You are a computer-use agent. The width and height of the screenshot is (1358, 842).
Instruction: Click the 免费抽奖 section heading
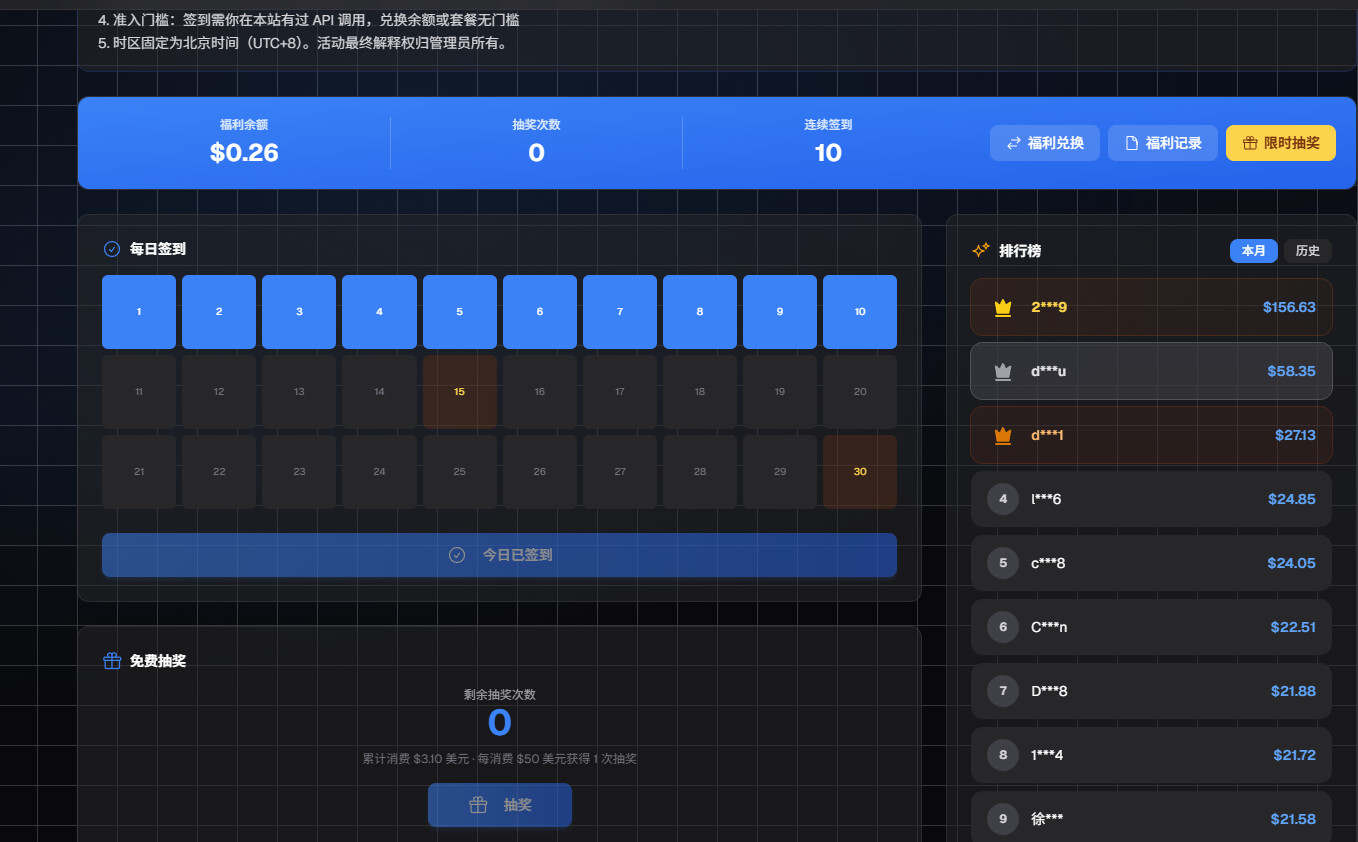click(x=158, y=661)
